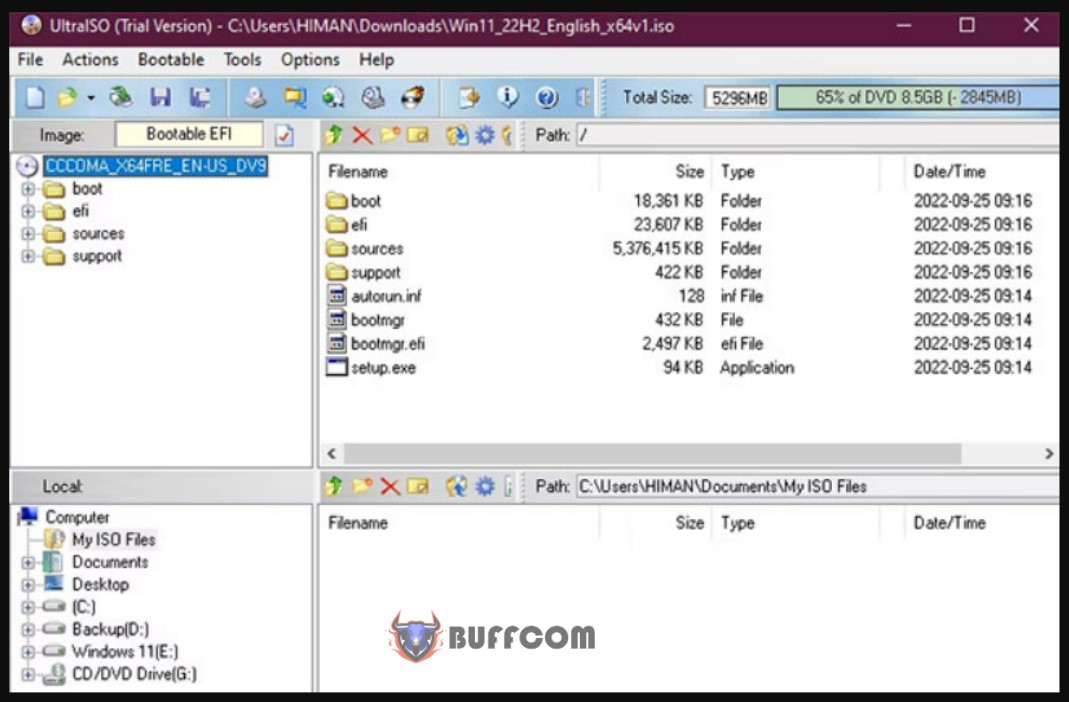The image size is (1069, 702).
Task: Click the Open CD/DVD icon with green arrow
Action: click(121, 97)
